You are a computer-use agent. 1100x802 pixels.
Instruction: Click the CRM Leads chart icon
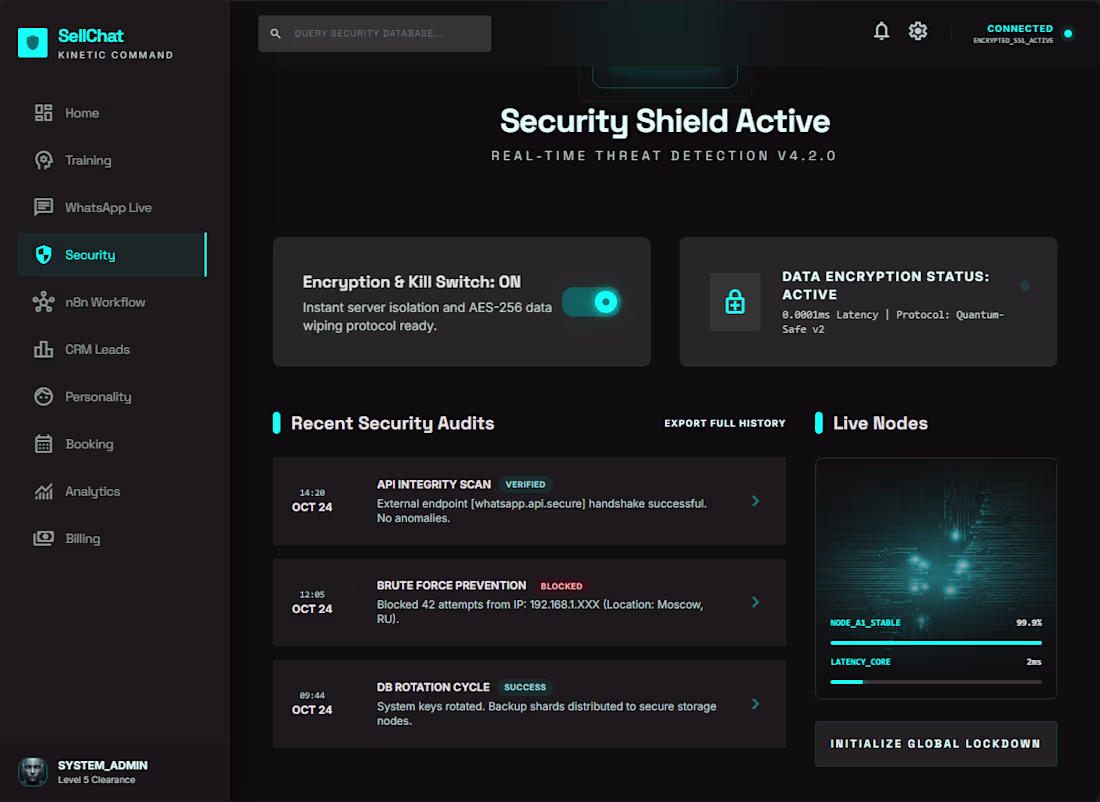[43, 349]
